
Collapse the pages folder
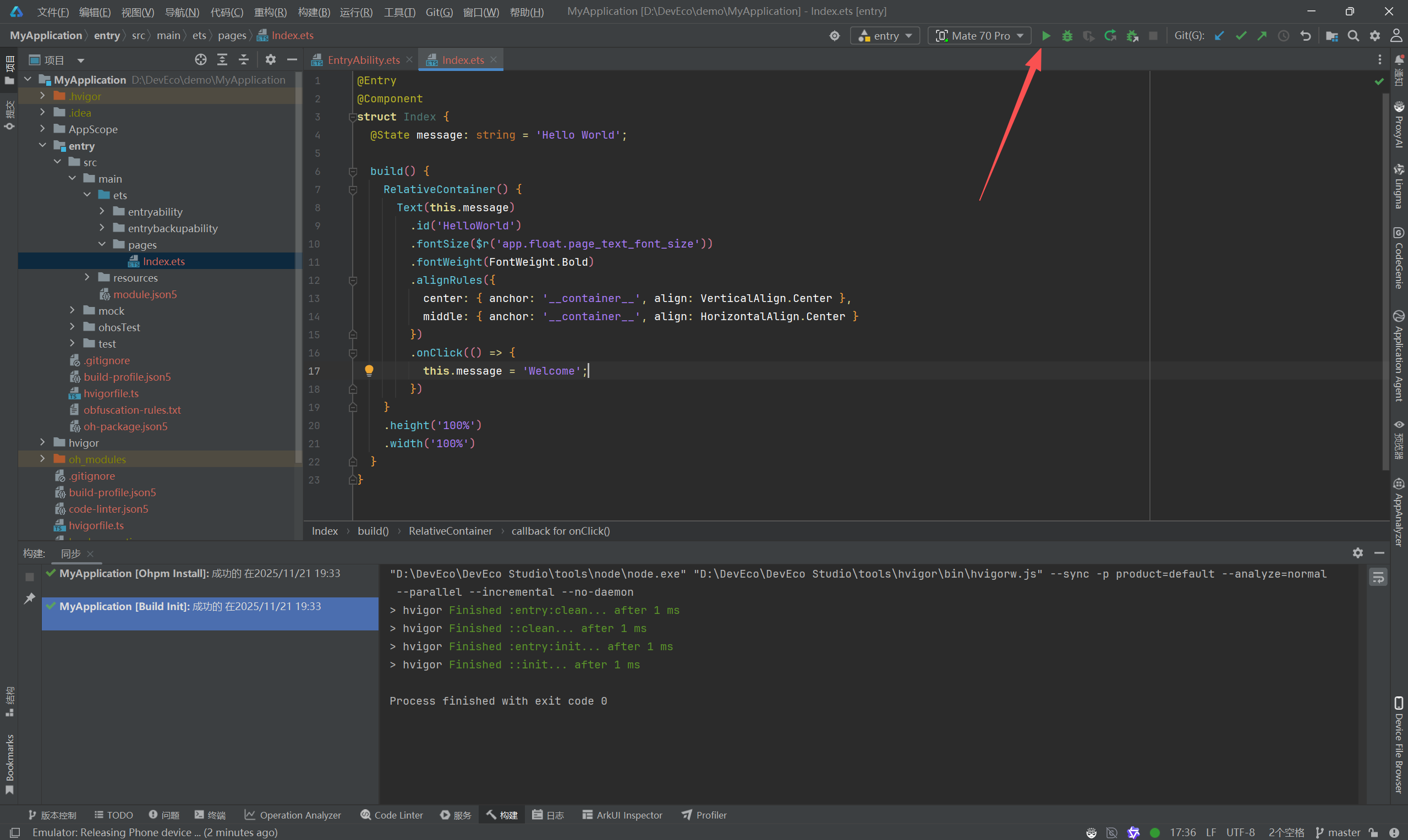coord(102,245)
